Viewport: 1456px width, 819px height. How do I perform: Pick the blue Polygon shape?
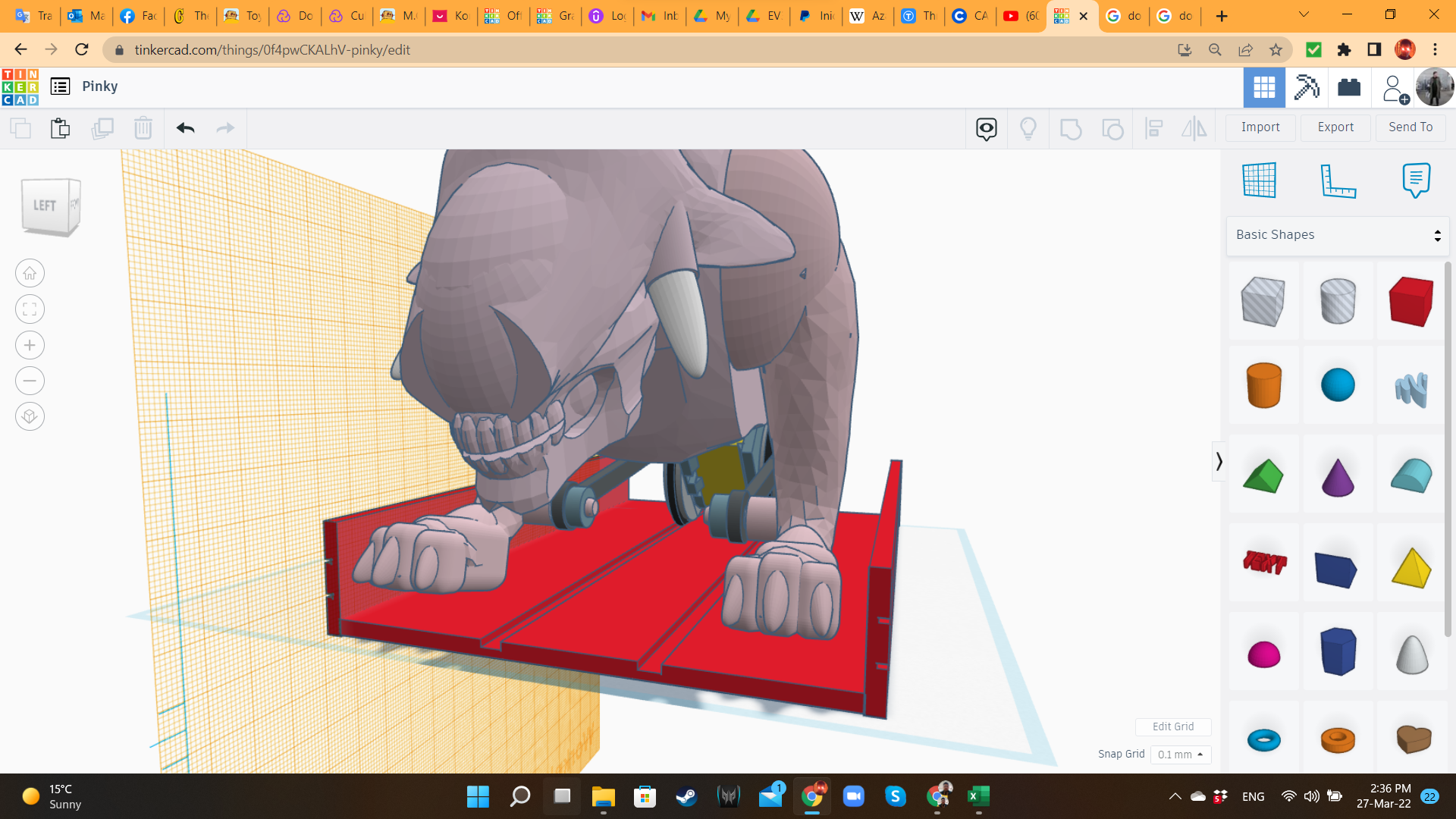coord(1338,651)
